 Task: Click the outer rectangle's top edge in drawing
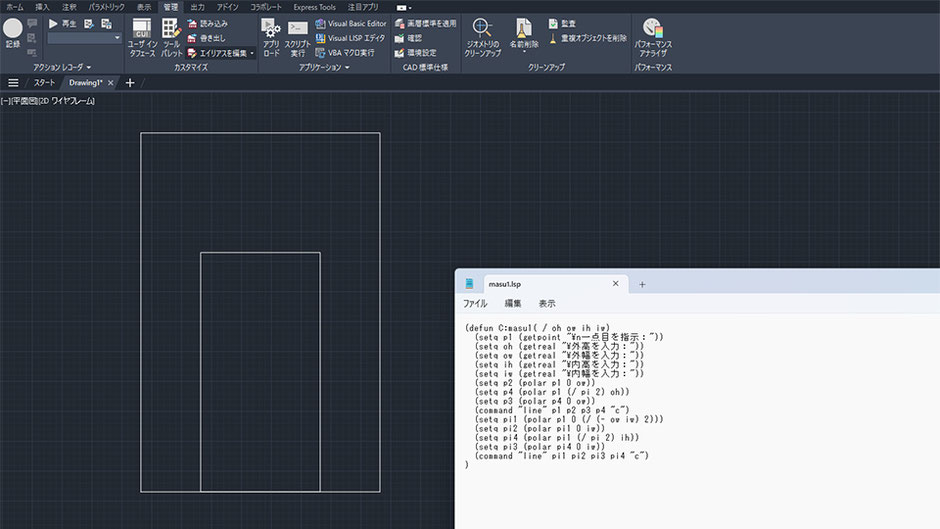260,133
